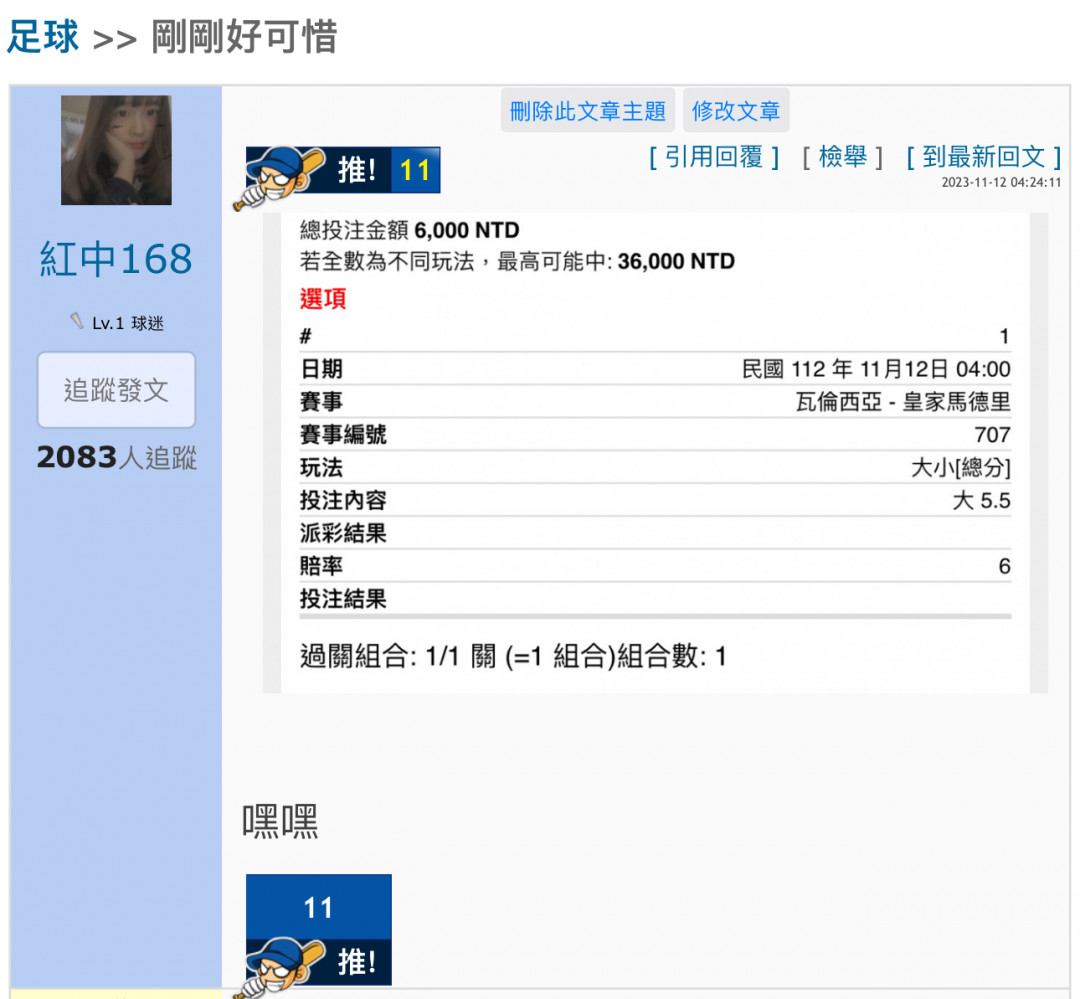1080x999 pixels.
Task: Click the 賽事編號 row label
Action: click(x=343, y=435)
